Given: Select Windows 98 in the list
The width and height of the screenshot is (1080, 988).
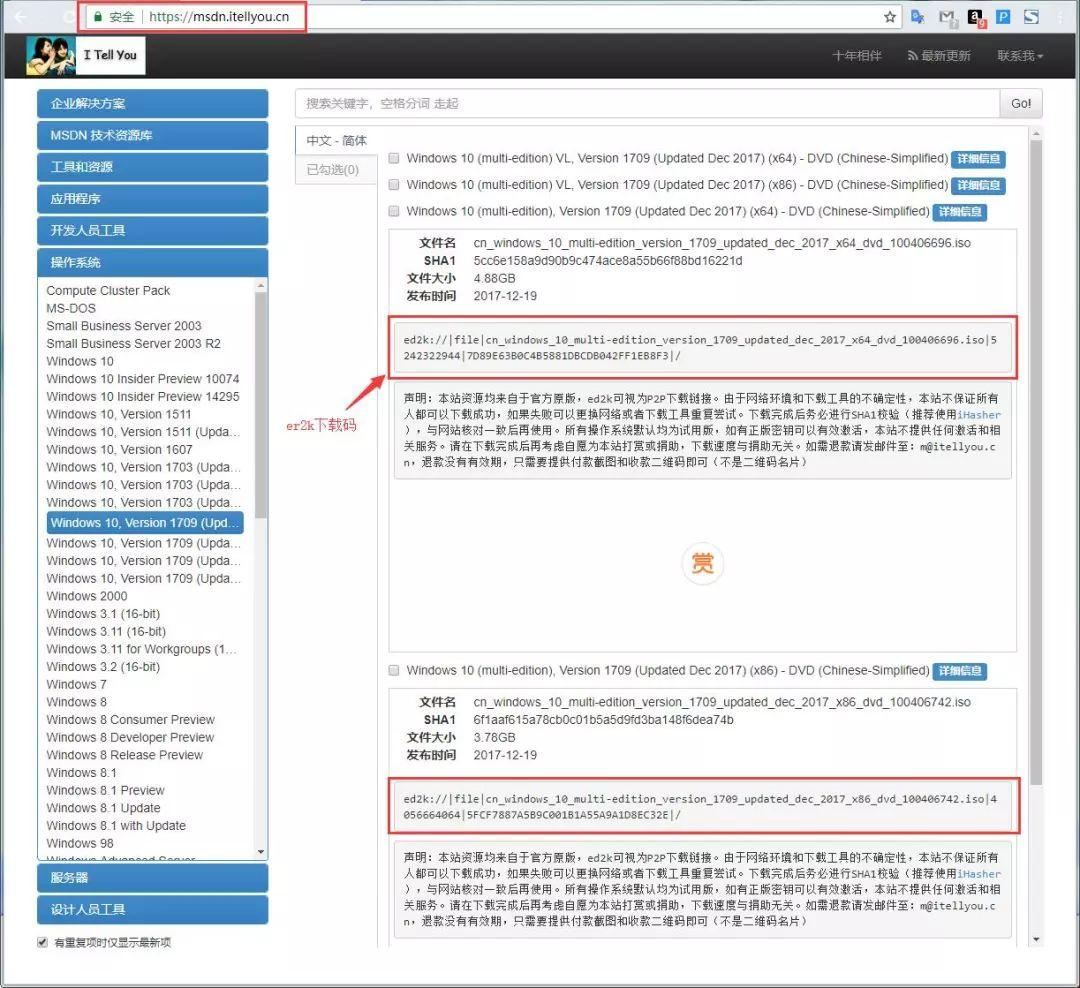Looking at the screenshot, I should tap(80, 843).
